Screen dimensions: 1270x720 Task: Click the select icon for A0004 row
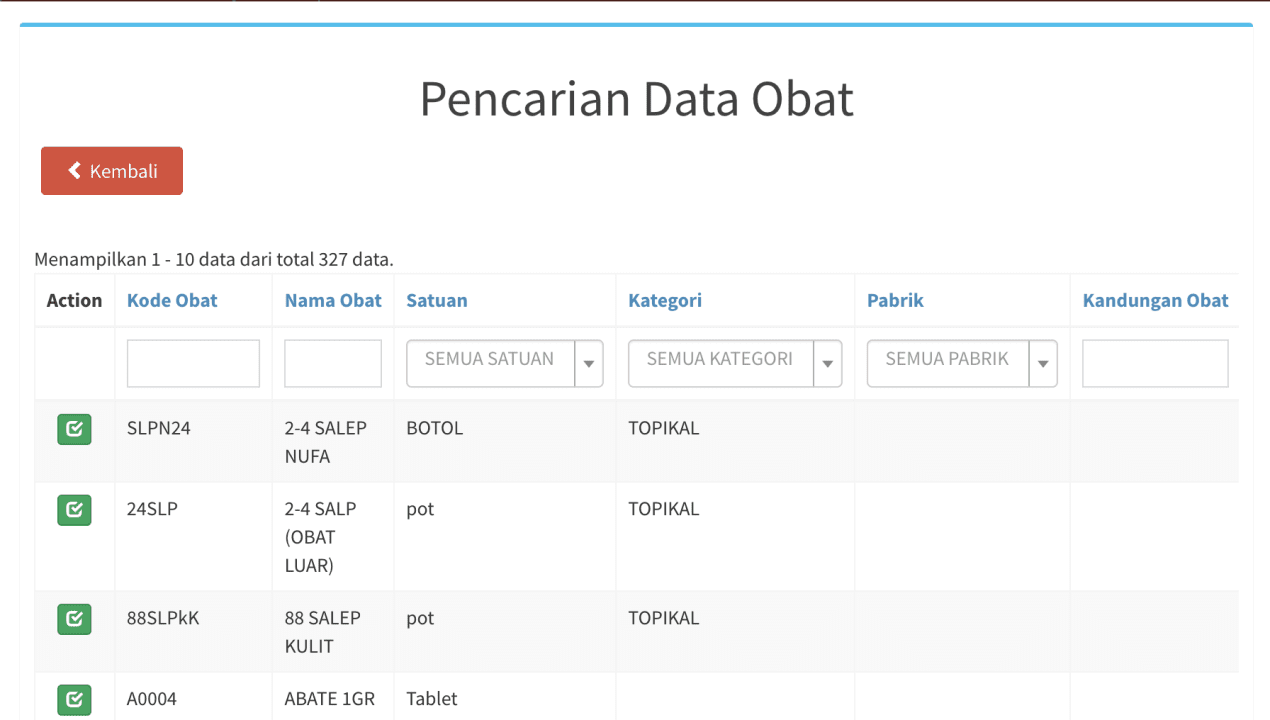point(74,700)
